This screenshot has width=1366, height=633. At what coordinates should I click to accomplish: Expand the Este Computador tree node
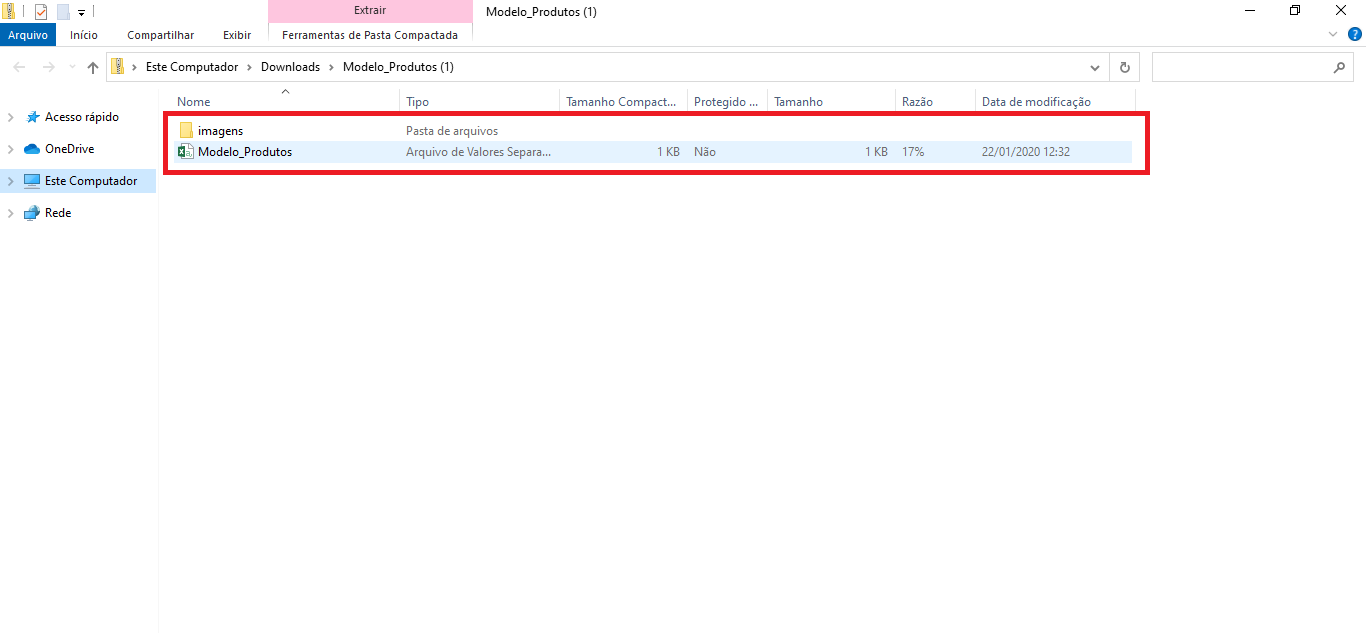[x=10, y=181]
